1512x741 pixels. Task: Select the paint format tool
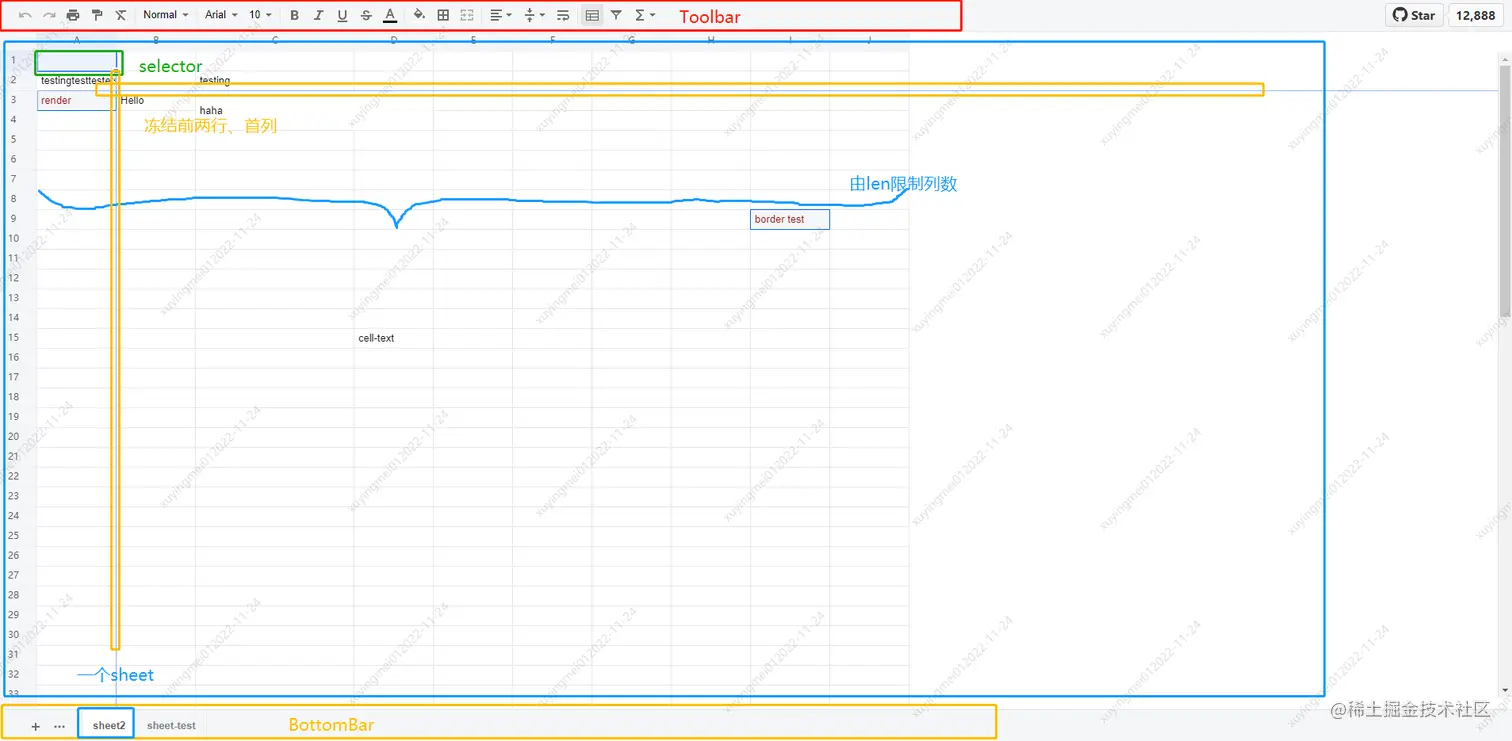(97, 15)
